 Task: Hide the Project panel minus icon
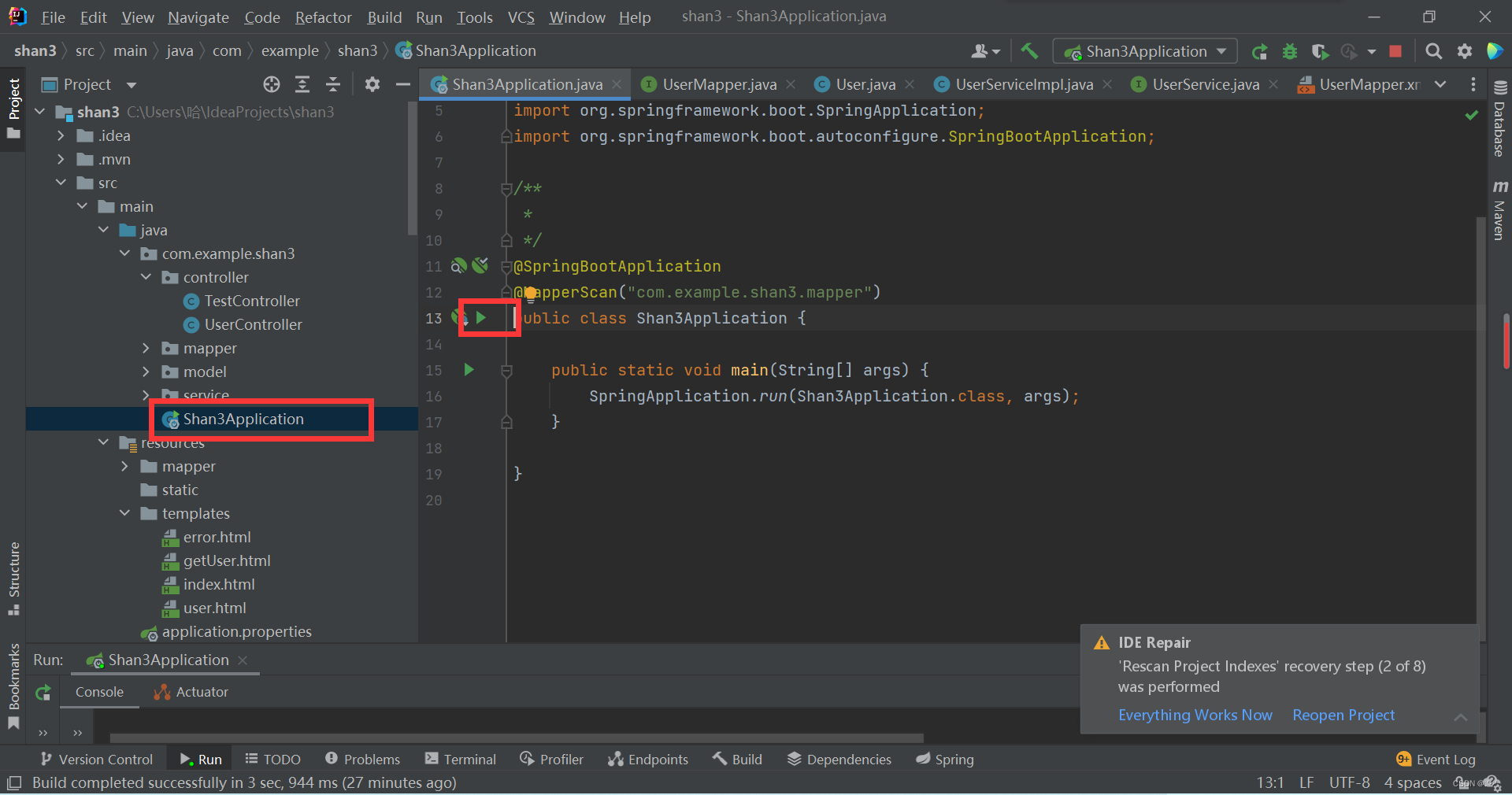click(x=402, y=84)
